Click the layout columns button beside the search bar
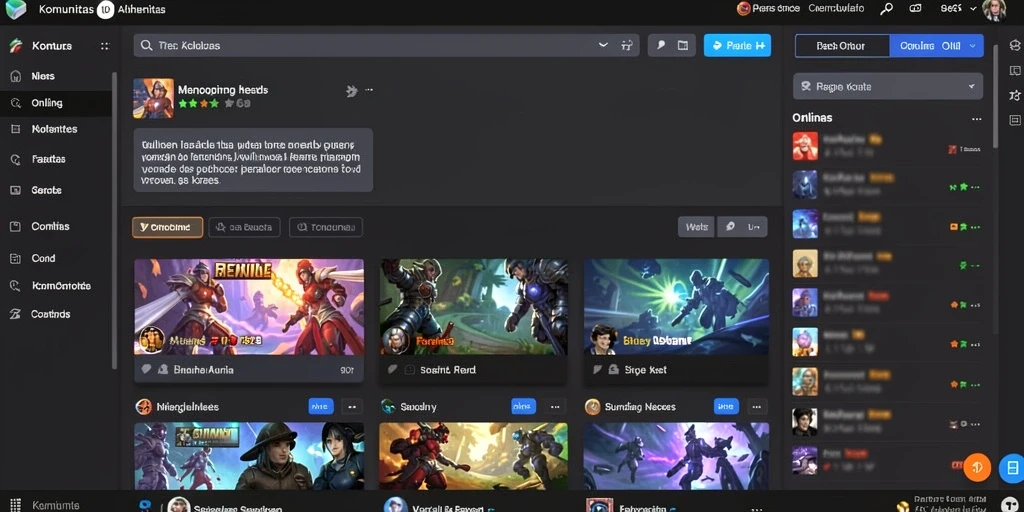Screen dimensions: 1024x512 click(x=683, y=45)
